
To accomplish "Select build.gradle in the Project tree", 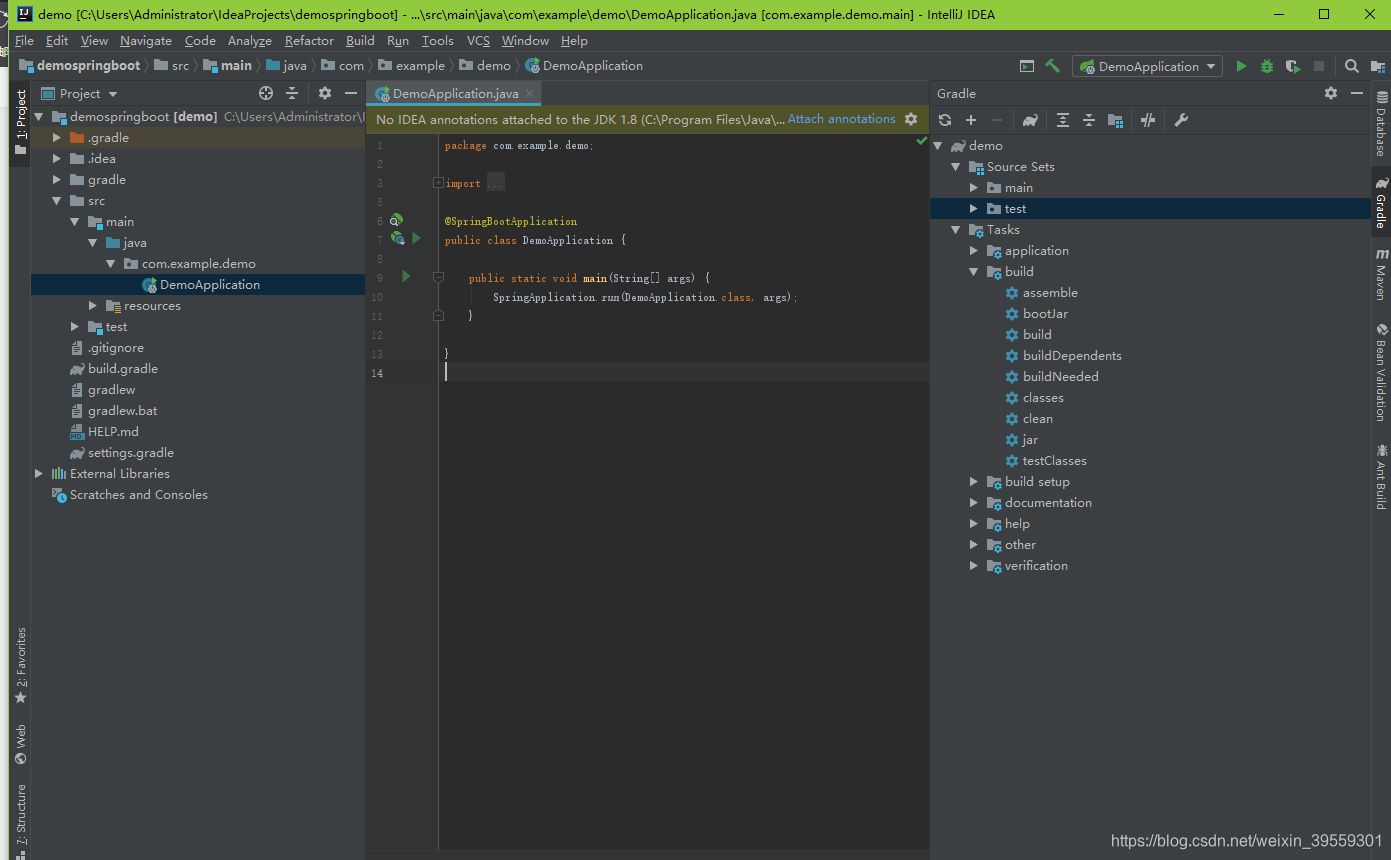I will [x=123, y=369].
